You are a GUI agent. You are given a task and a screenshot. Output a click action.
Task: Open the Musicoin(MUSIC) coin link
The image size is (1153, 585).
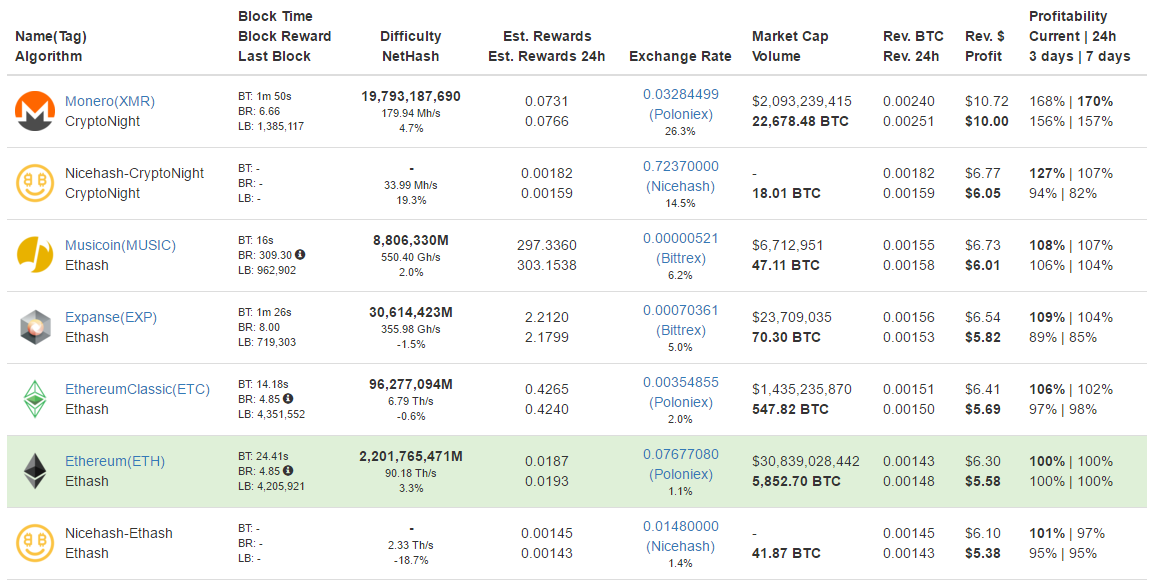[121, 245]
